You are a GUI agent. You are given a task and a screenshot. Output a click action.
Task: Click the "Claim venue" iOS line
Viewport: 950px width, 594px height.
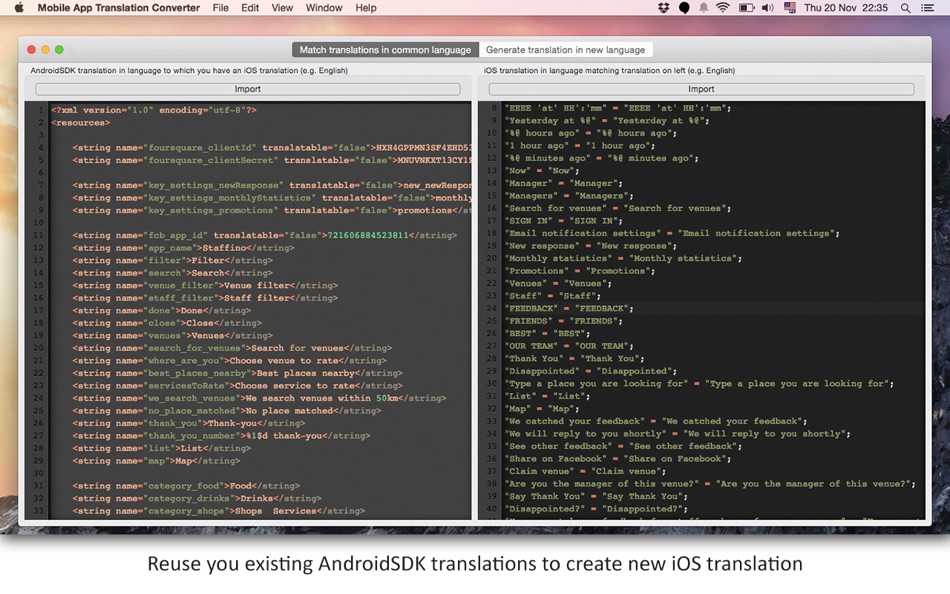click(x=586, y=471)
